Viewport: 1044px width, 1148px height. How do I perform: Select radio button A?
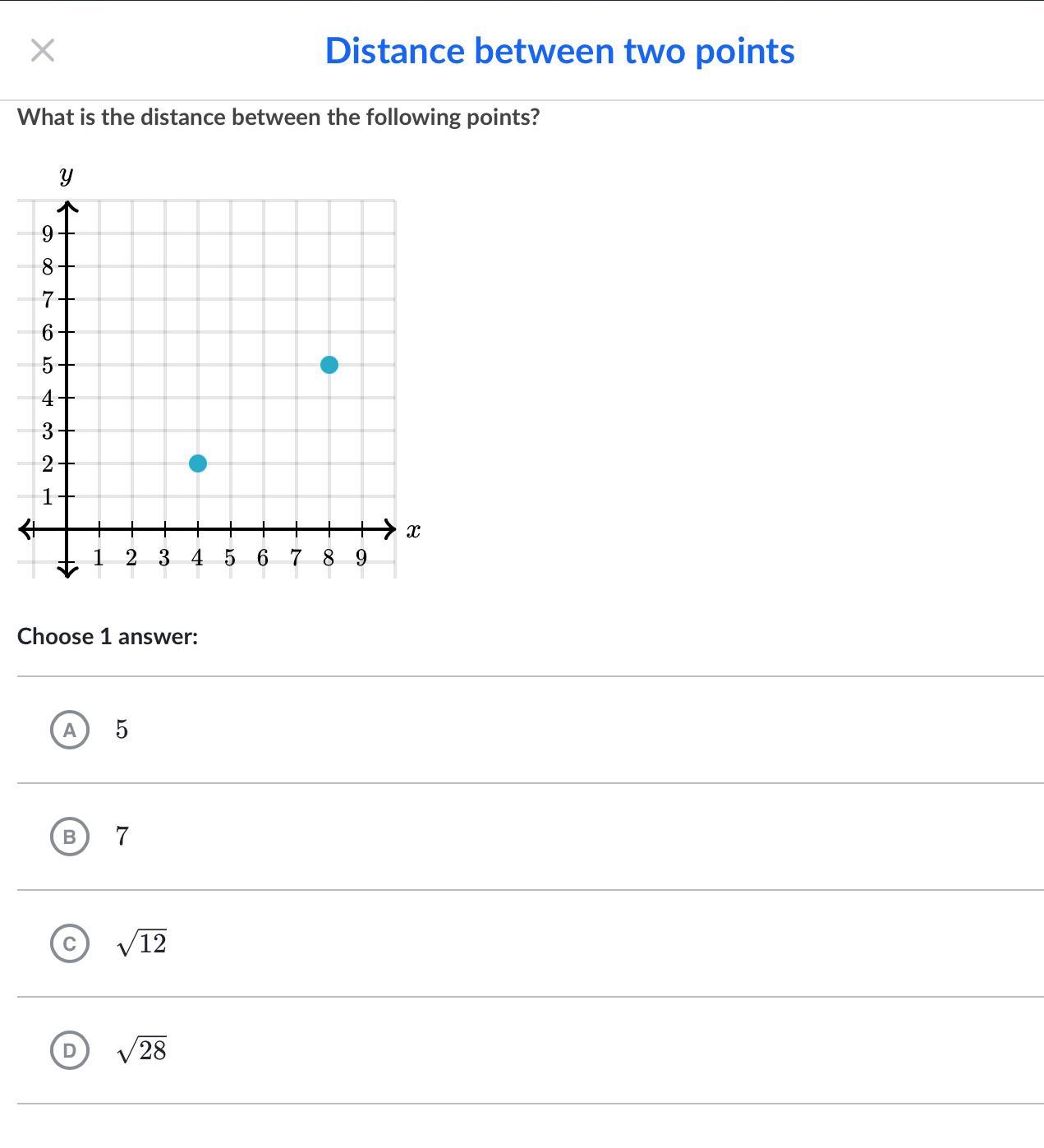tap(69, 730)
